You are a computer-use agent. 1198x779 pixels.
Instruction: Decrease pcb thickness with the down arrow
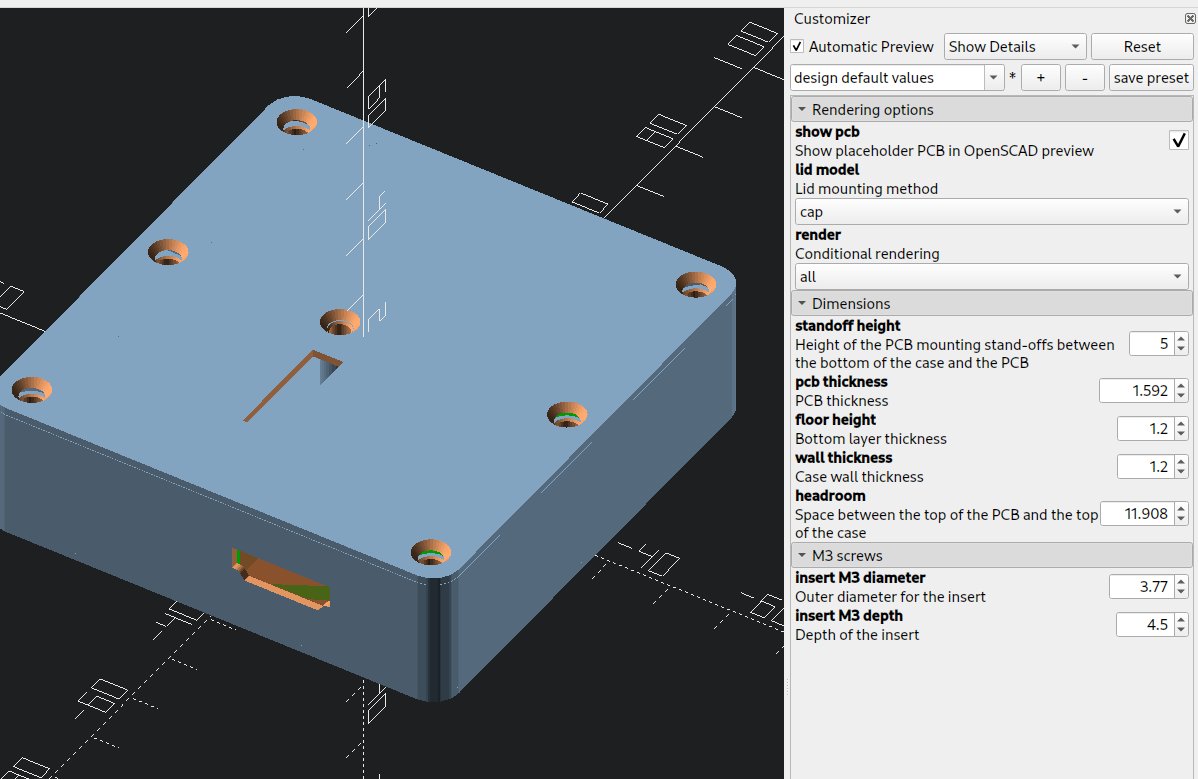pos(1181,396)
